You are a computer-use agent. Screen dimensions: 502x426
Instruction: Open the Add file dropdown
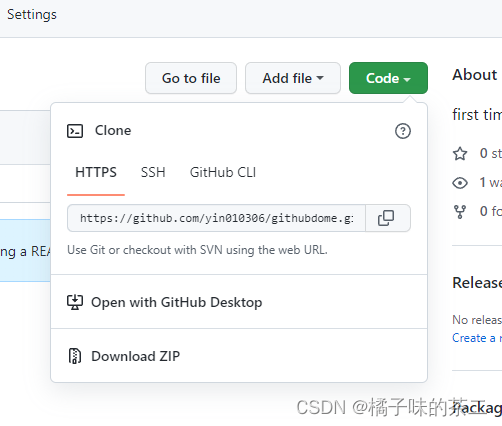coord(293,78)
